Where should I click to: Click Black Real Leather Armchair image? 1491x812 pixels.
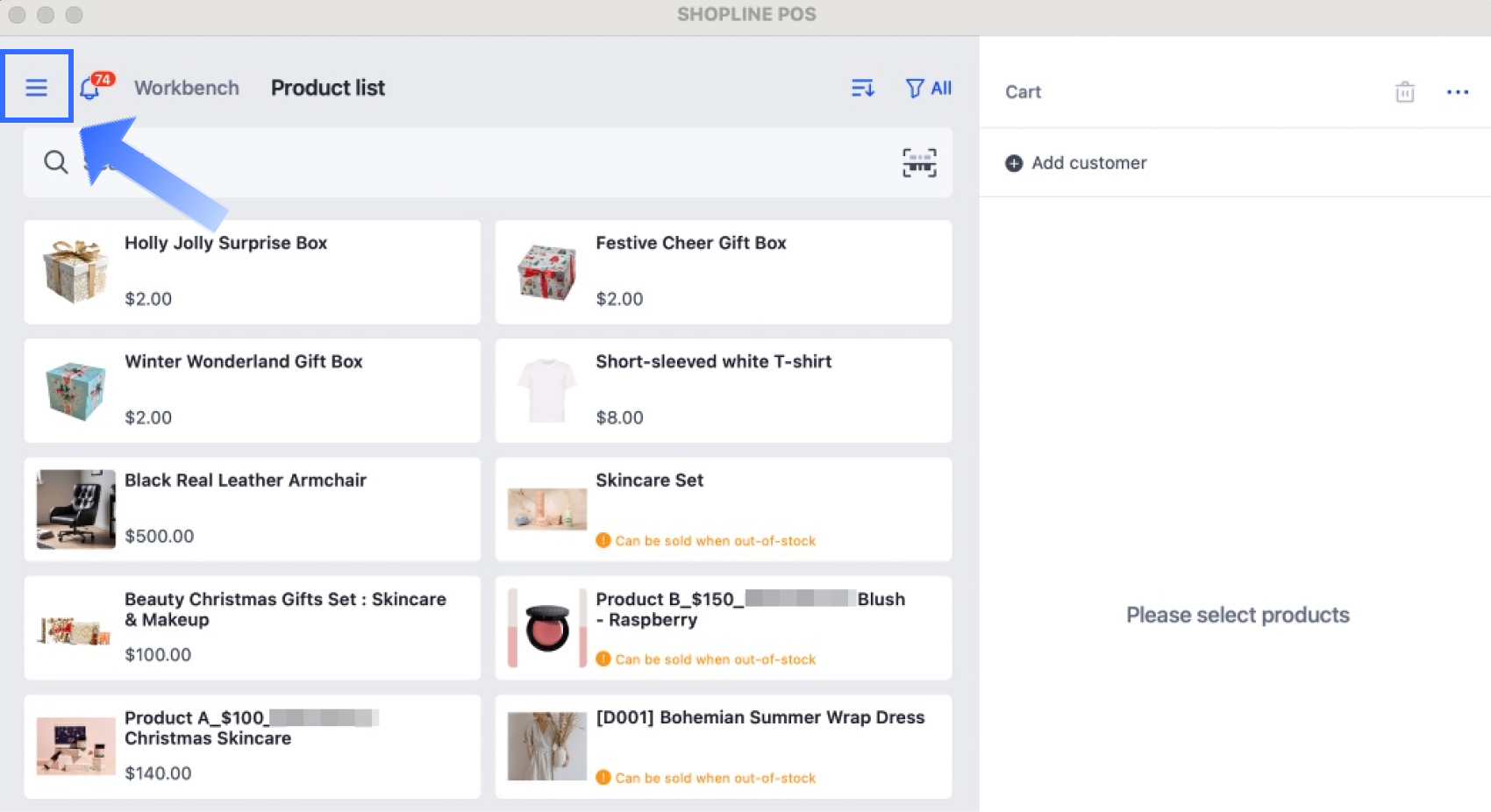pyautogui.click(x=75, y=509)
